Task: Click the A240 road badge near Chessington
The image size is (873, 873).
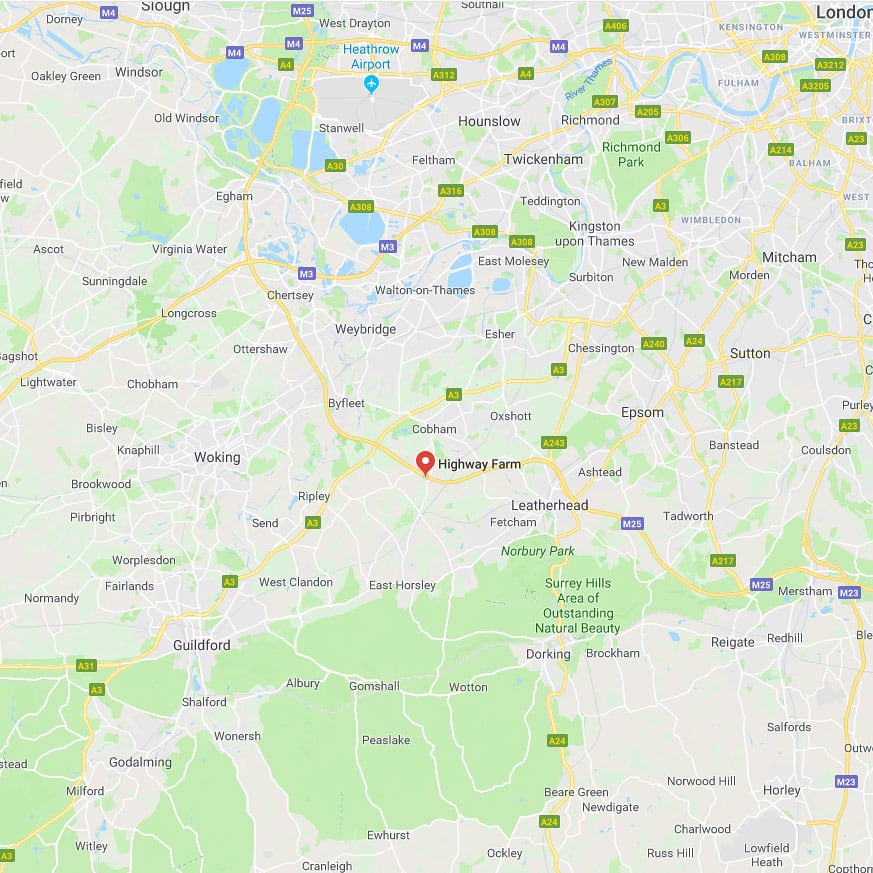Action: pos(654,344)
